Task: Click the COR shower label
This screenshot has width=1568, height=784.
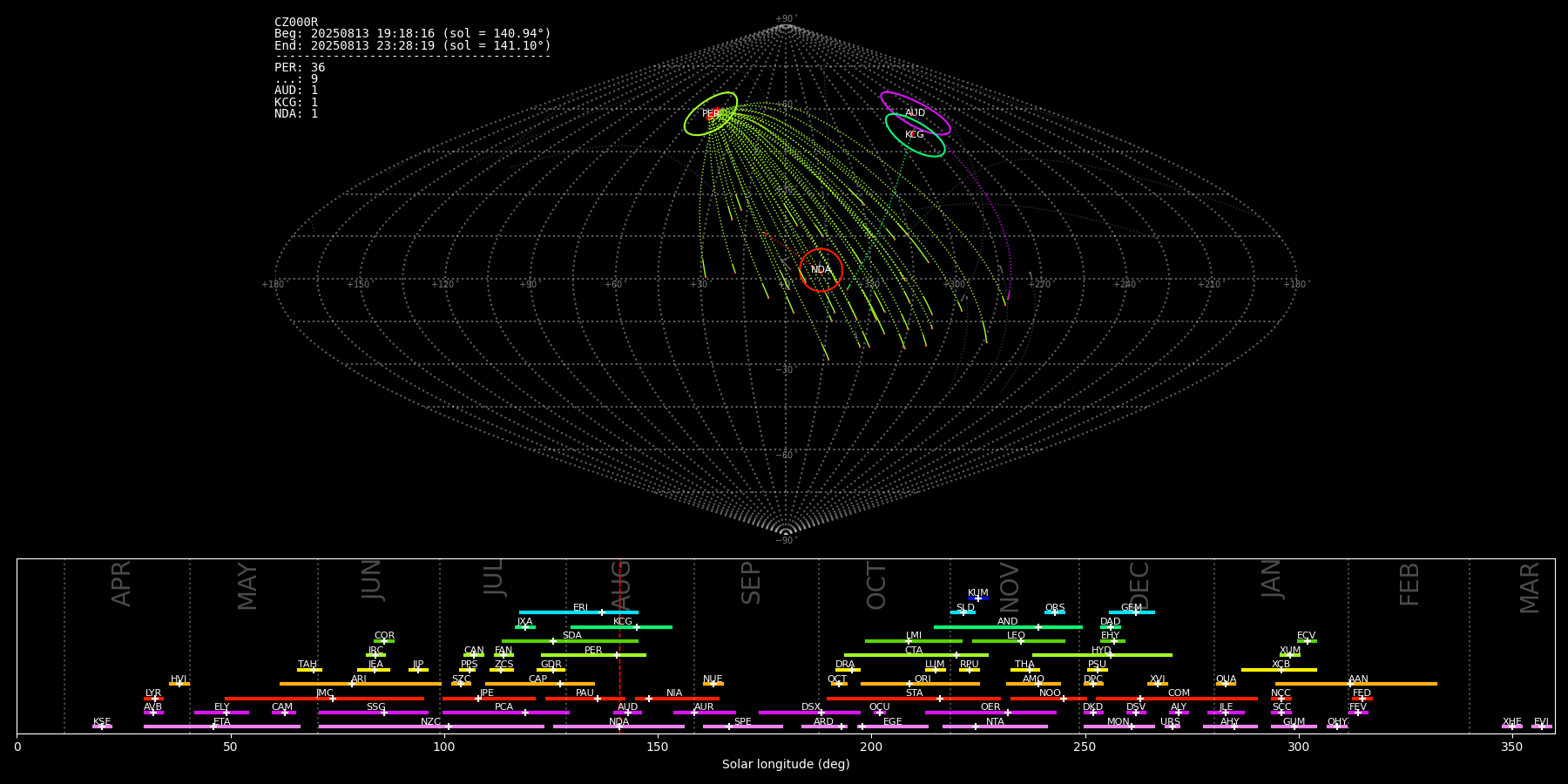Action: [384, 636]
